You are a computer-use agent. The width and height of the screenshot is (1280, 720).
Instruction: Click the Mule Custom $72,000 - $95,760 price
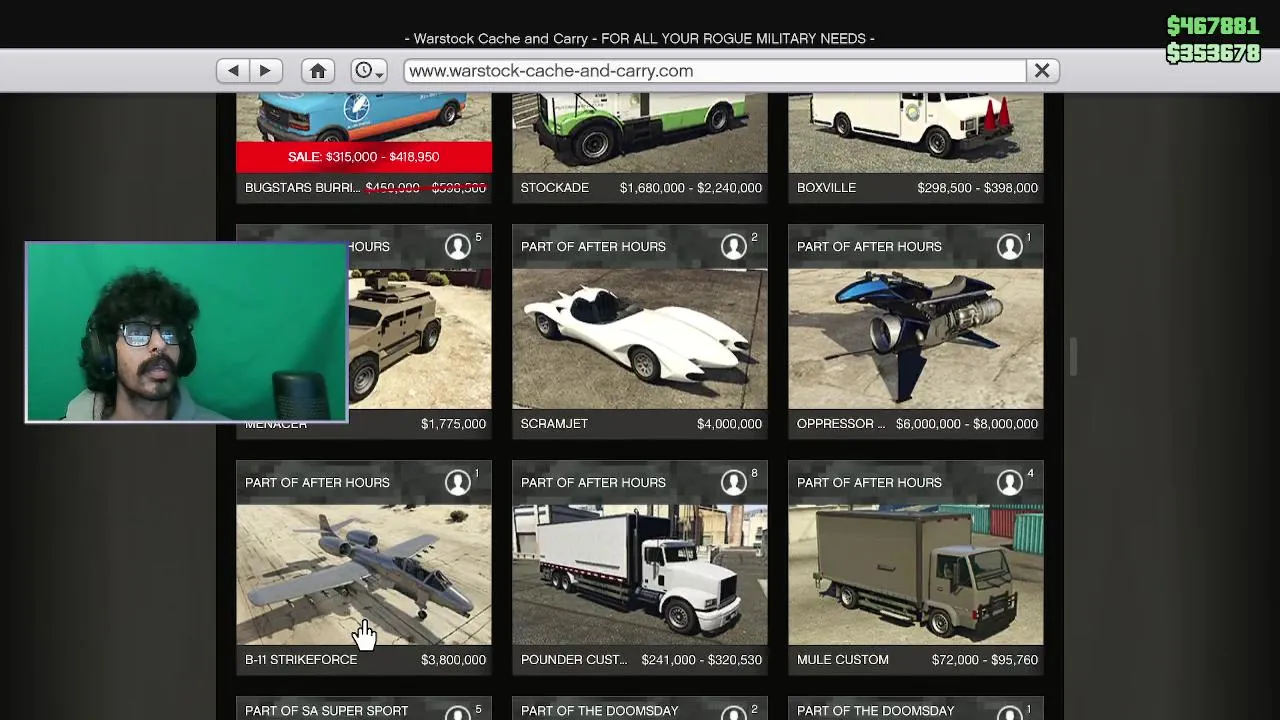pos(985,660)
